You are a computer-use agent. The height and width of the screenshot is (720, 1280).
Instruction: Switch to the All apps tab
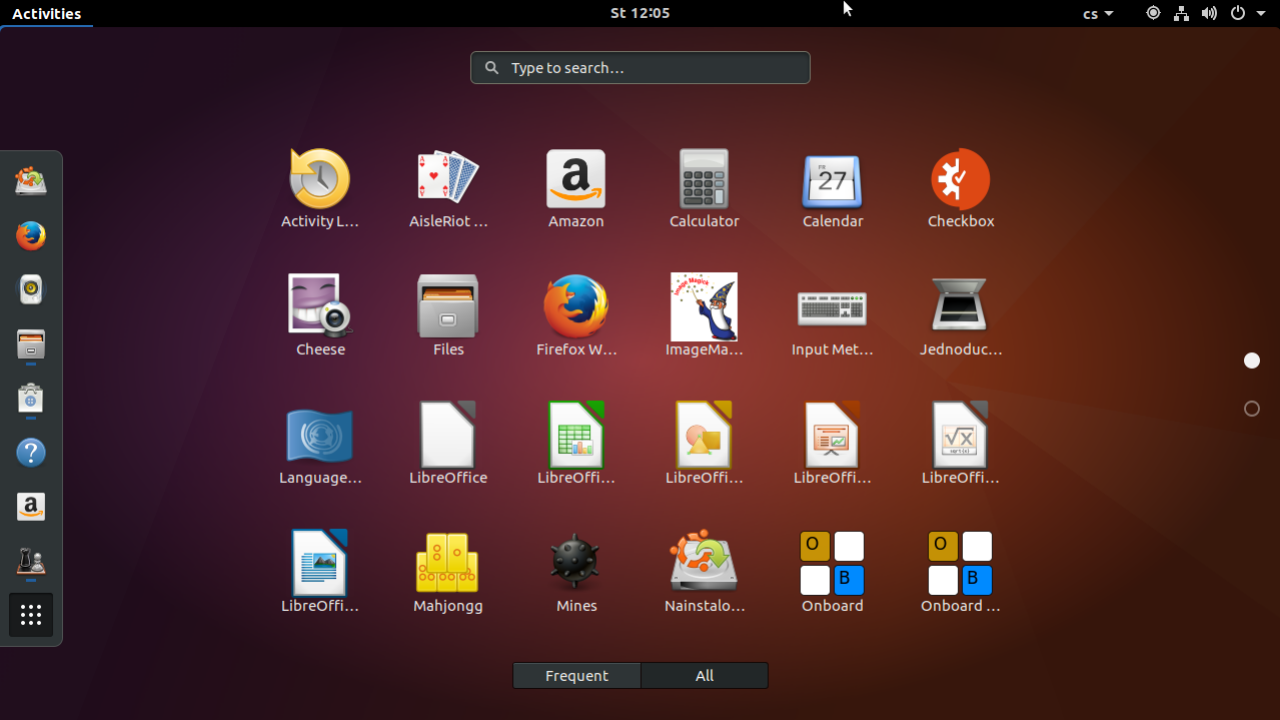click(705, 676)
